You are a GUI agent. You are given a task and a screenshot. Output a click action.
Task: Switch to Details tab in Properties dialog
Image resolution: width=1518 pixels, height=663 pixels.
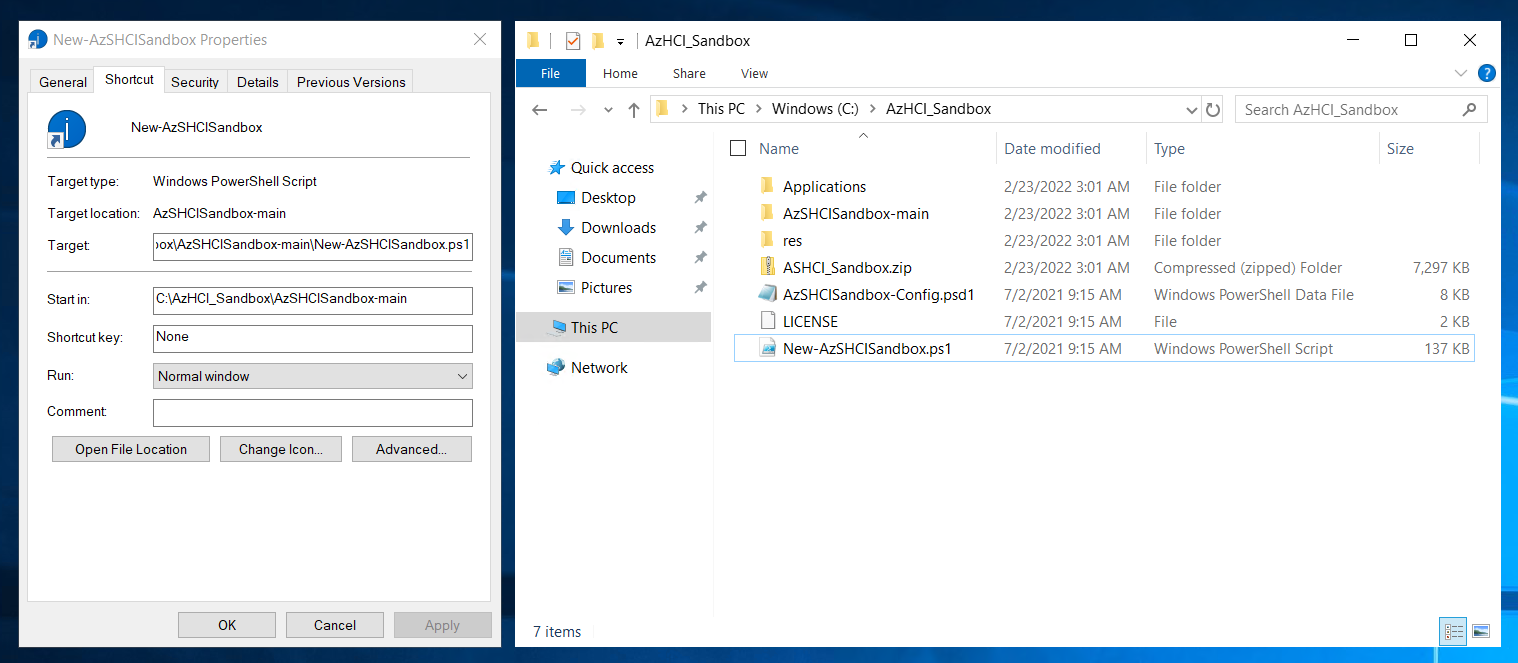[258, 82]
